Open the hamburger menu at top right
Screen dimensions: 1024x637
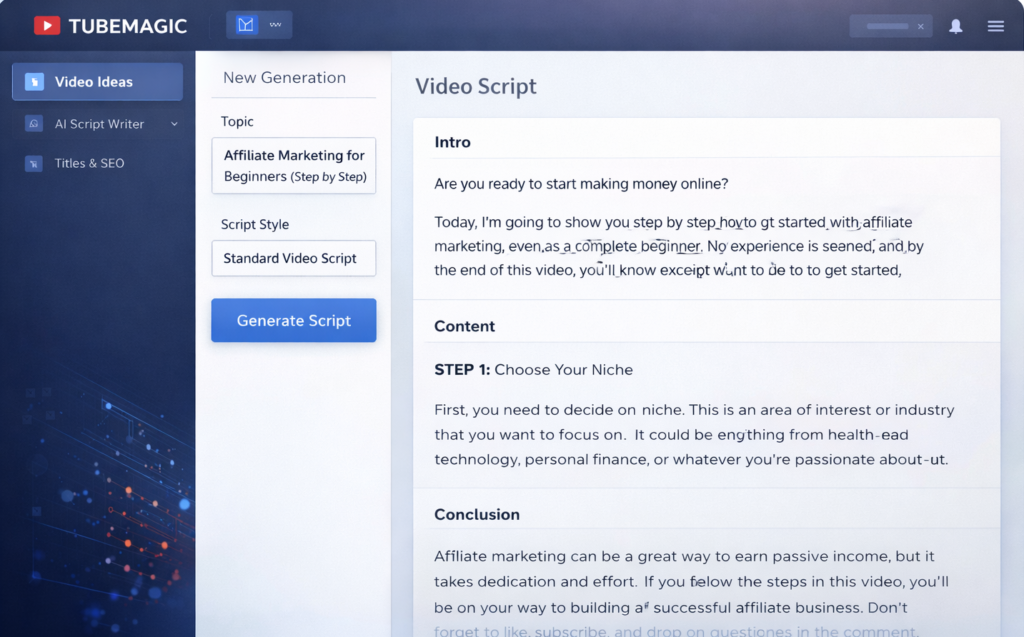click(995, 26)
